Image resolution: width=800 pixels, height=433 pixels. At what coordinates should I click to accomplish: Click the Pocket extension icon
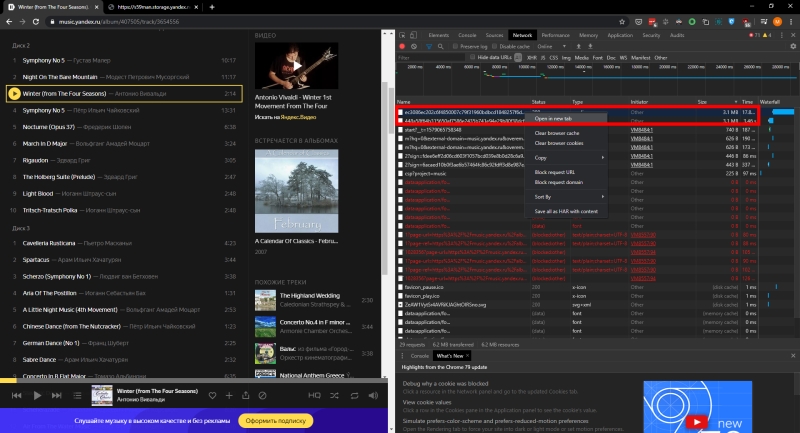point(638,22)
